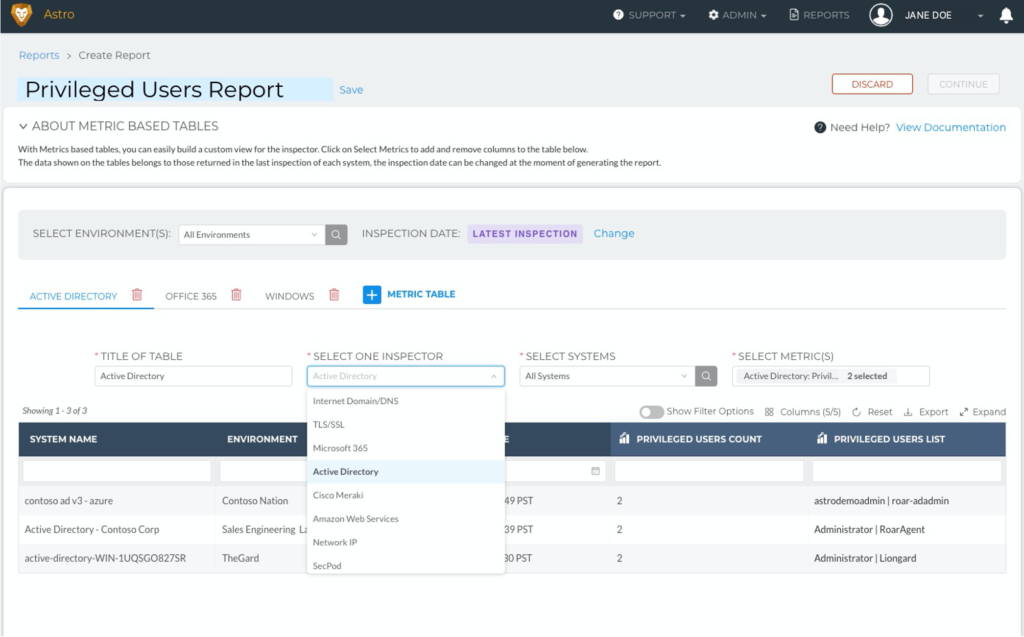Click the Continue button
This screenshot has height=637, width=1024.
point(963,84)
